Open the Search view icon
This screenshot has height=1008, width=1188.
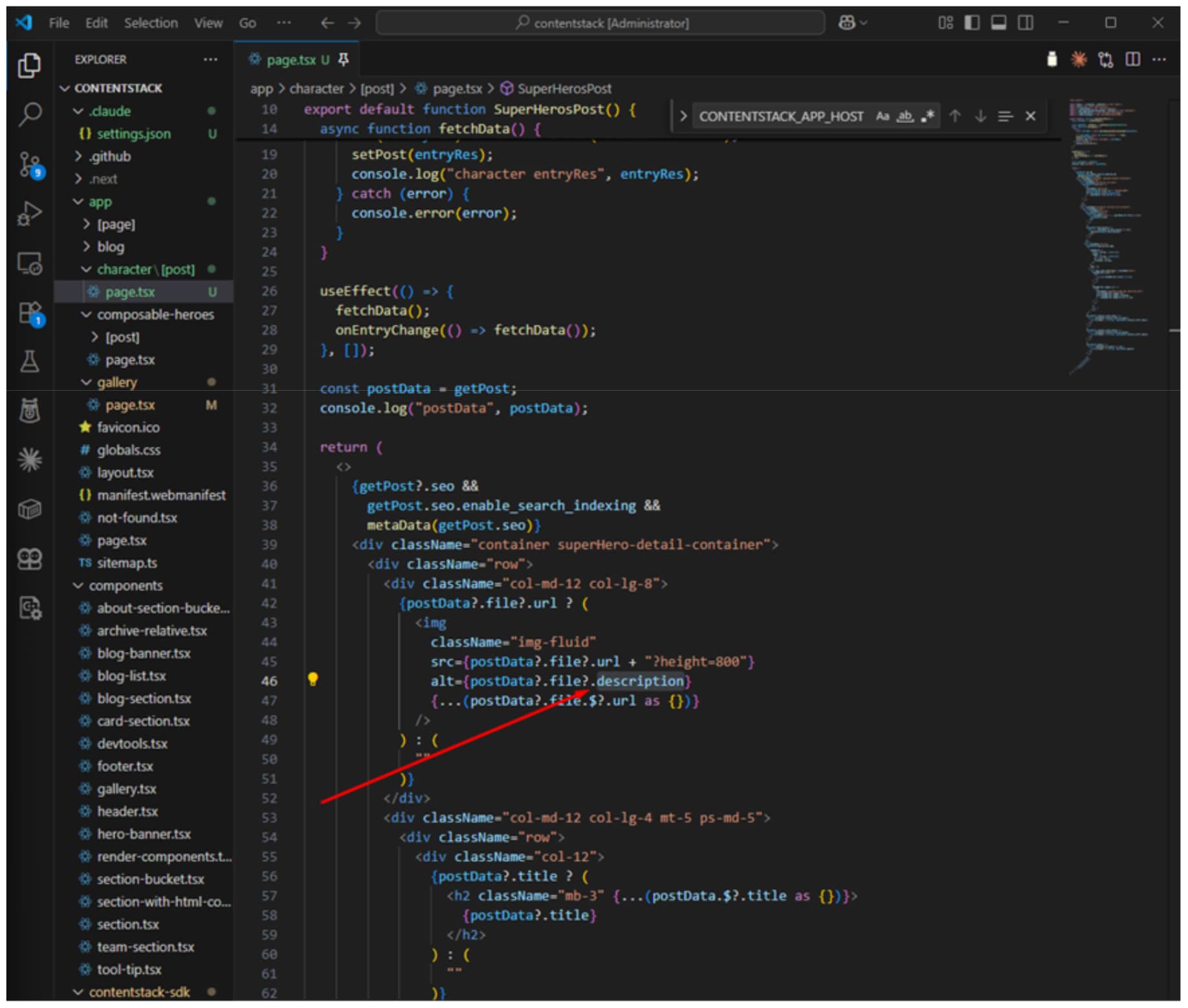(29, 115)
